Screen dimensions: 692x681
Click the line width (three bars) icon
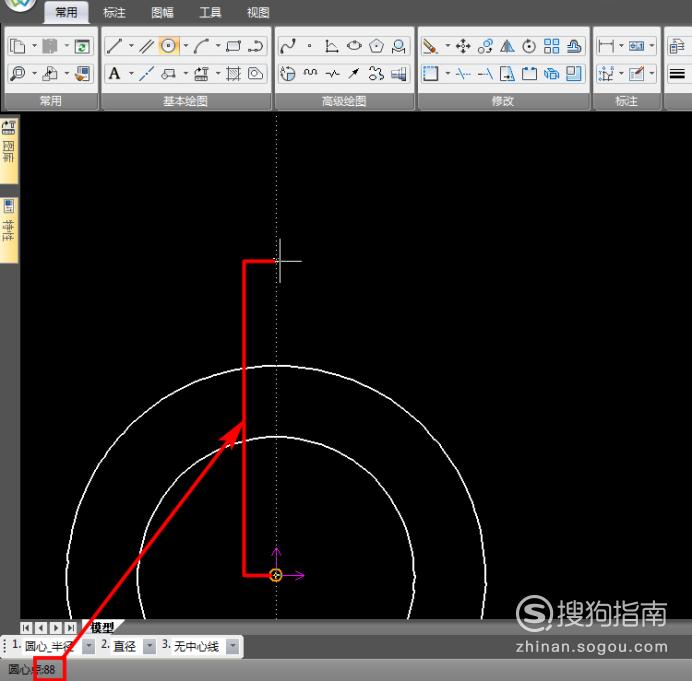pos(677,73)
